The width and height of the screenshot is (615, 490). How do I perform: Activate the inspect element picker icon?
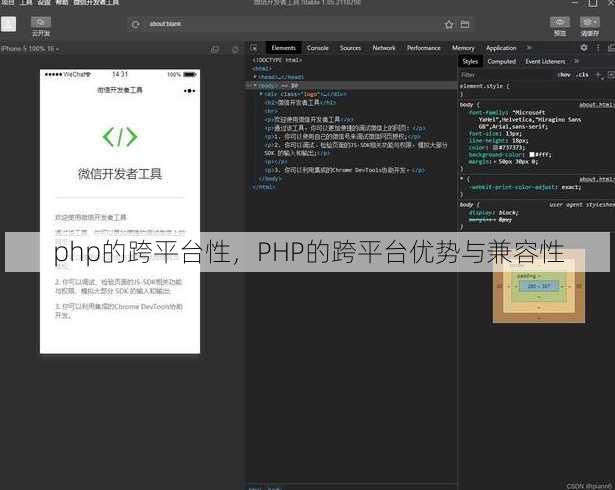pos(254,48)
